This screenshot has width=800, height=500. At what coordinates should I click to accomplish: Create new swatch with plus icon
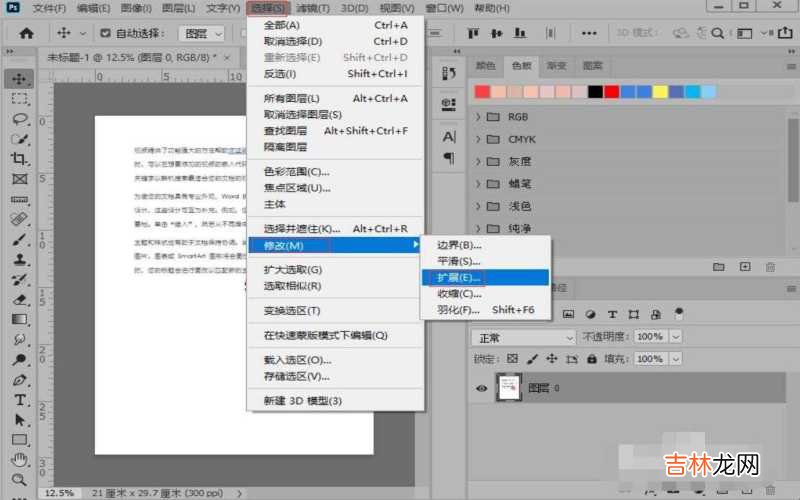[x=745, y=266]
